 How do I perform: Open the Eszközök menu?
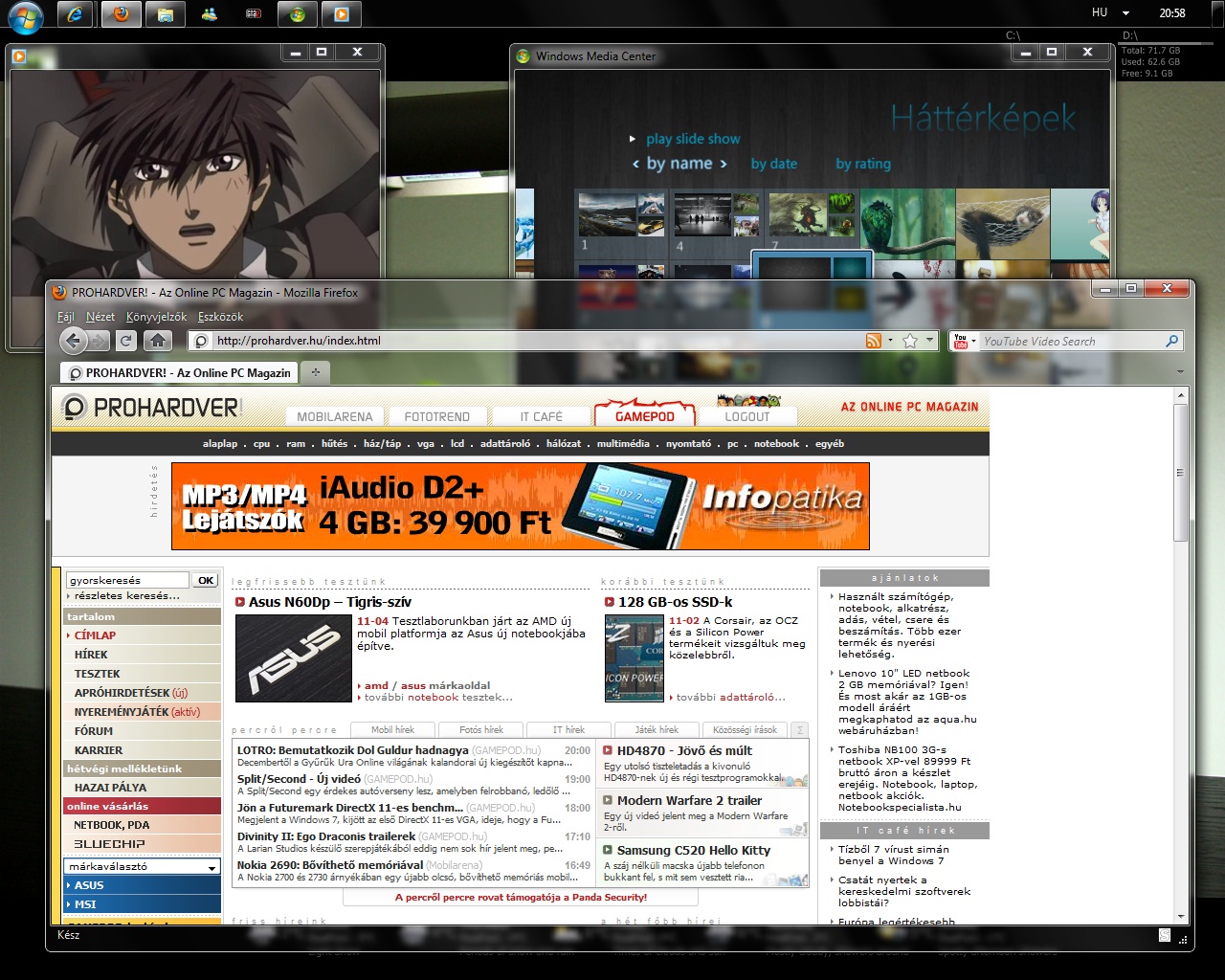[221, 317]
